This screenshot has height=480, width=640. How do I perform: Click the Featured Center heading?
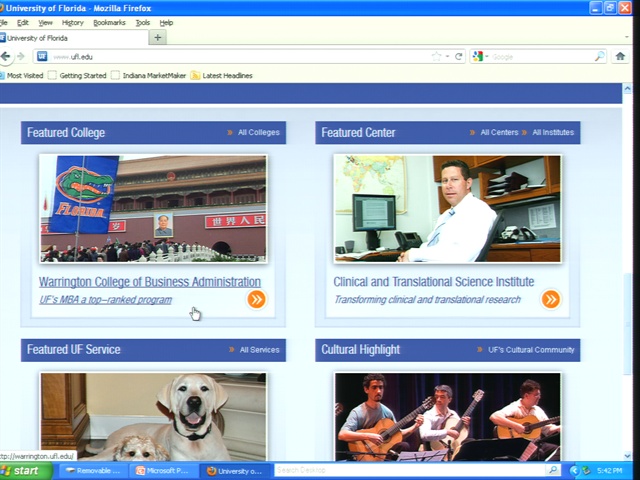358,133
